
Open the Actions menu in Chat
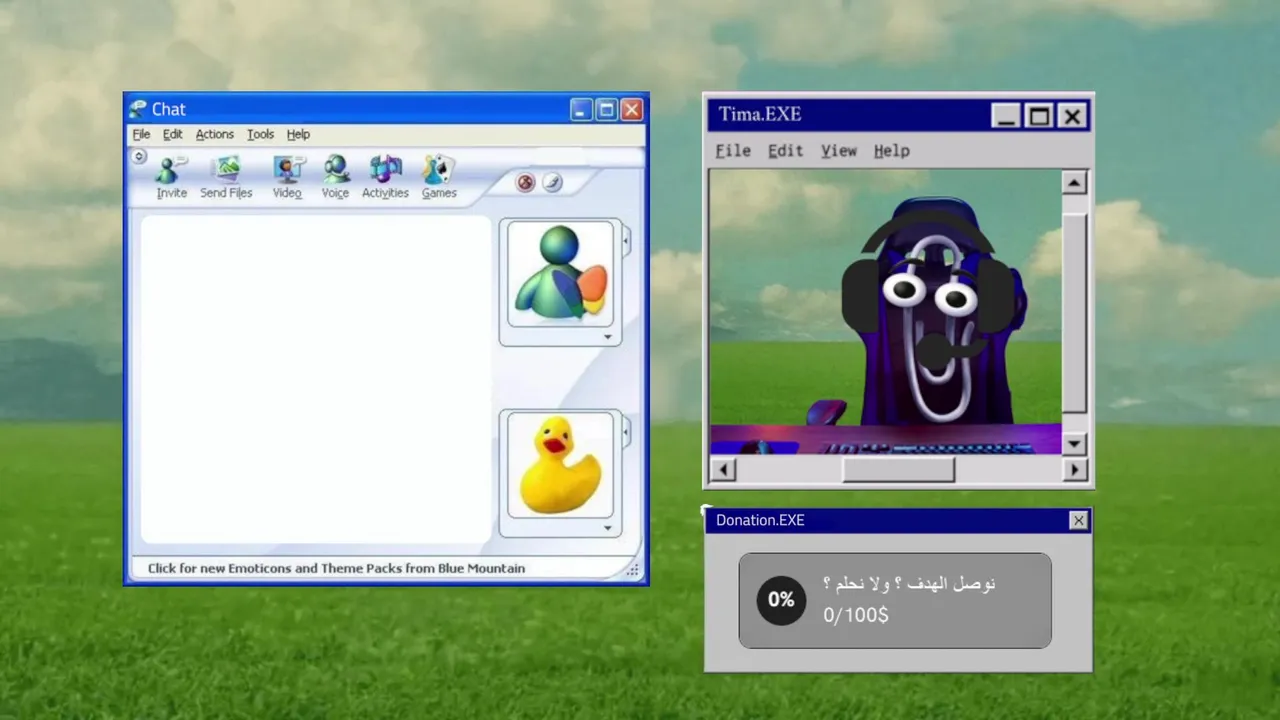tap(214, 134)
